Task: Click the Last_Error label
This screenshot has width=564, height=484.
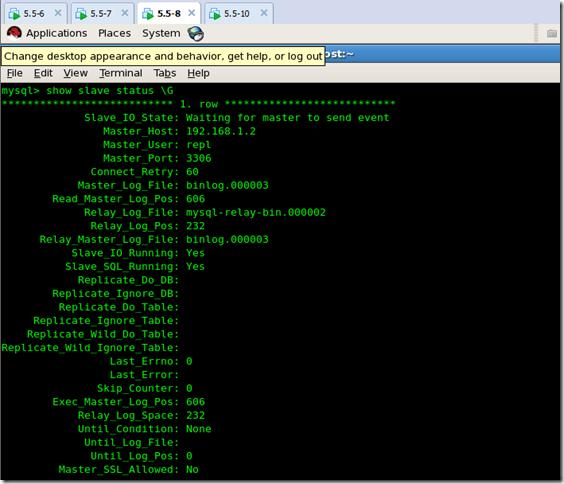Action: pyautogui.click(x=144, y=375)
